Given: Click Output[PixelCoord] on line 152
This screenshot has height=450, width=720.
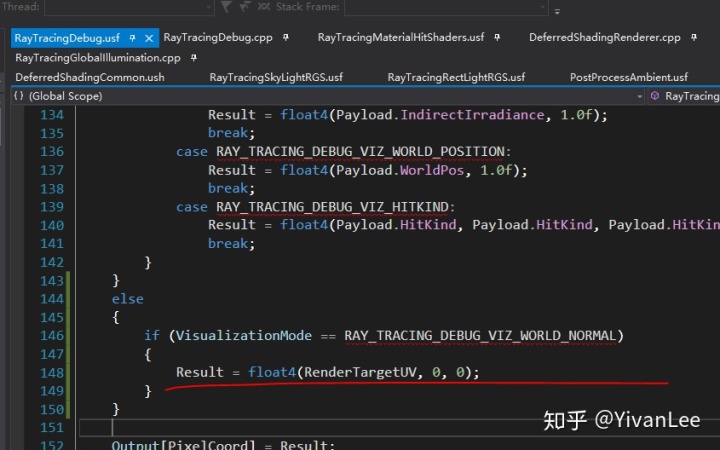Looking at the screenshot, I should [x=183, y=445].
